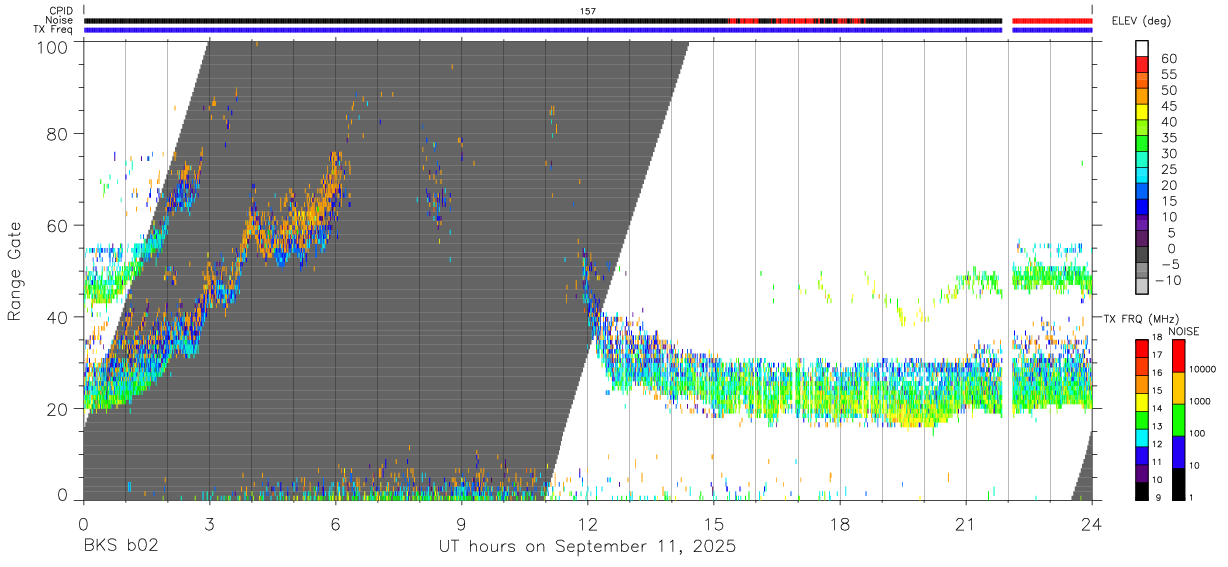Select the white top segment of ELEV colorbar
1228x567 pixels.
click(x=1142, y=48)
